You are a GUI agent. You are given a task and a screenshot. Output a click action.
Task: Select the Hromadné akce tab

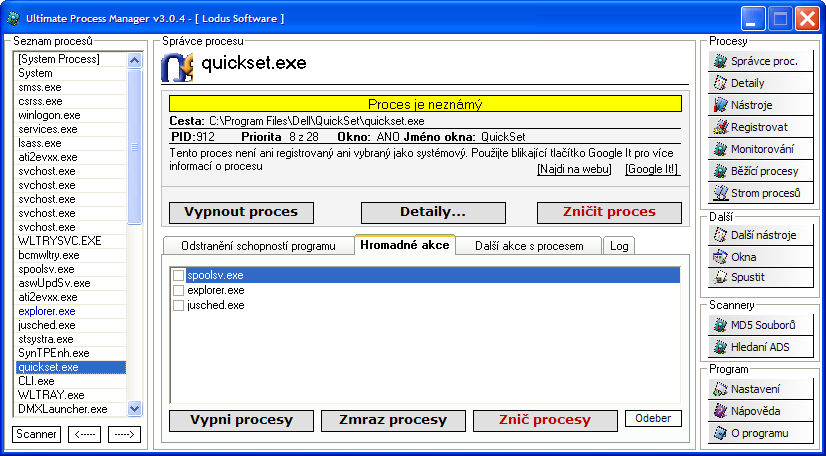pos(405,245)
